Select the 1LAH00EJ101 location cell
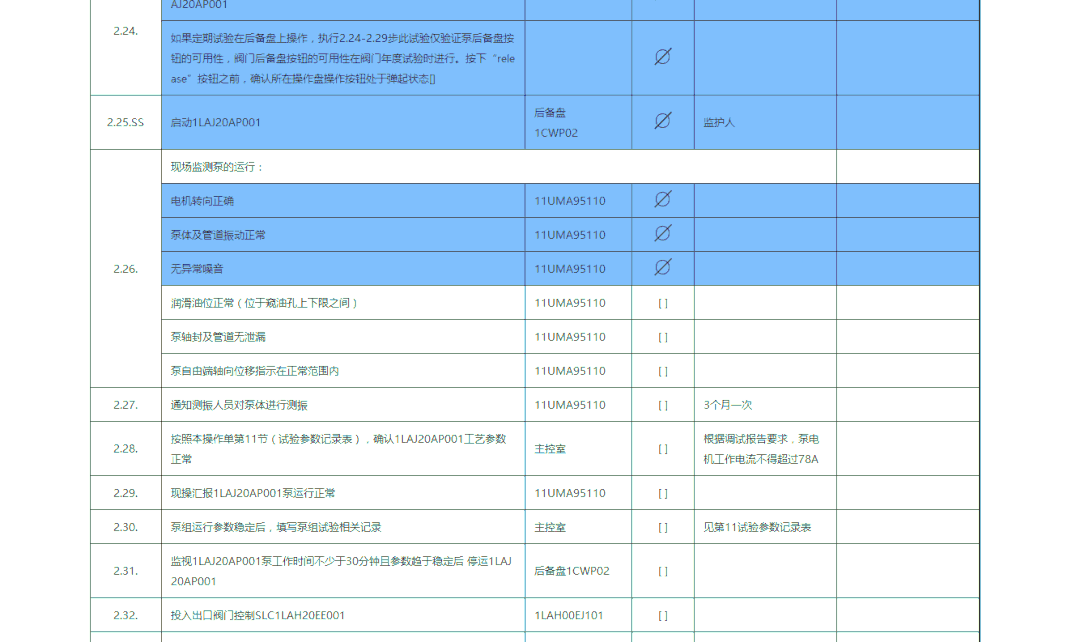This screenshot has width=1080, height=642. pyautogui.click(x=568, y=615)
